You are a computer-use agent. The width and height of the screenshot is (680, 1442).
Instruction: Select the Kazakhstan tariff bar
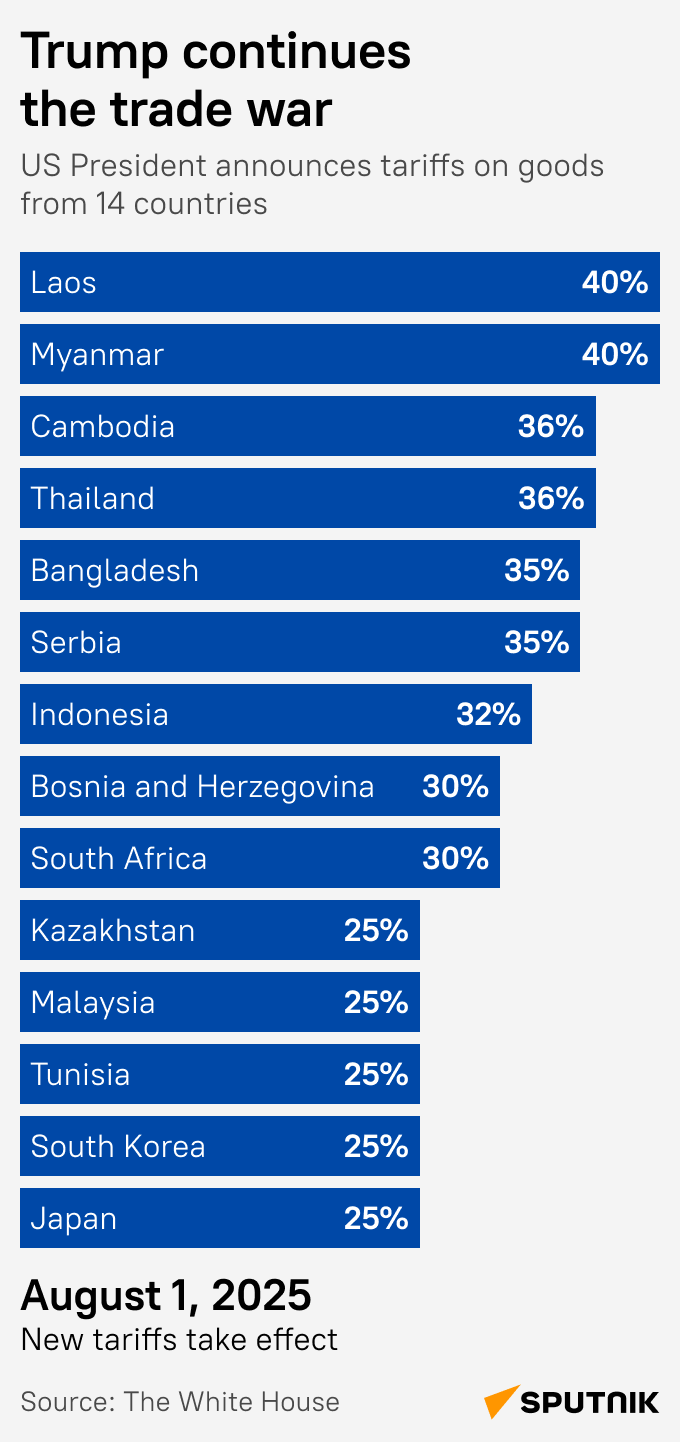pos(220,930)
